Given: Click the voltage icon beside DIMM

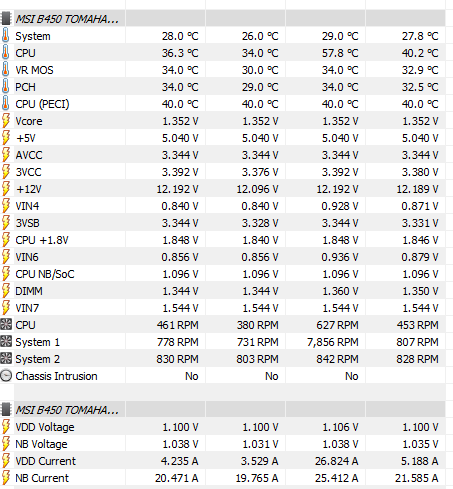Looking at the screenshot, I should click(6, 291).
